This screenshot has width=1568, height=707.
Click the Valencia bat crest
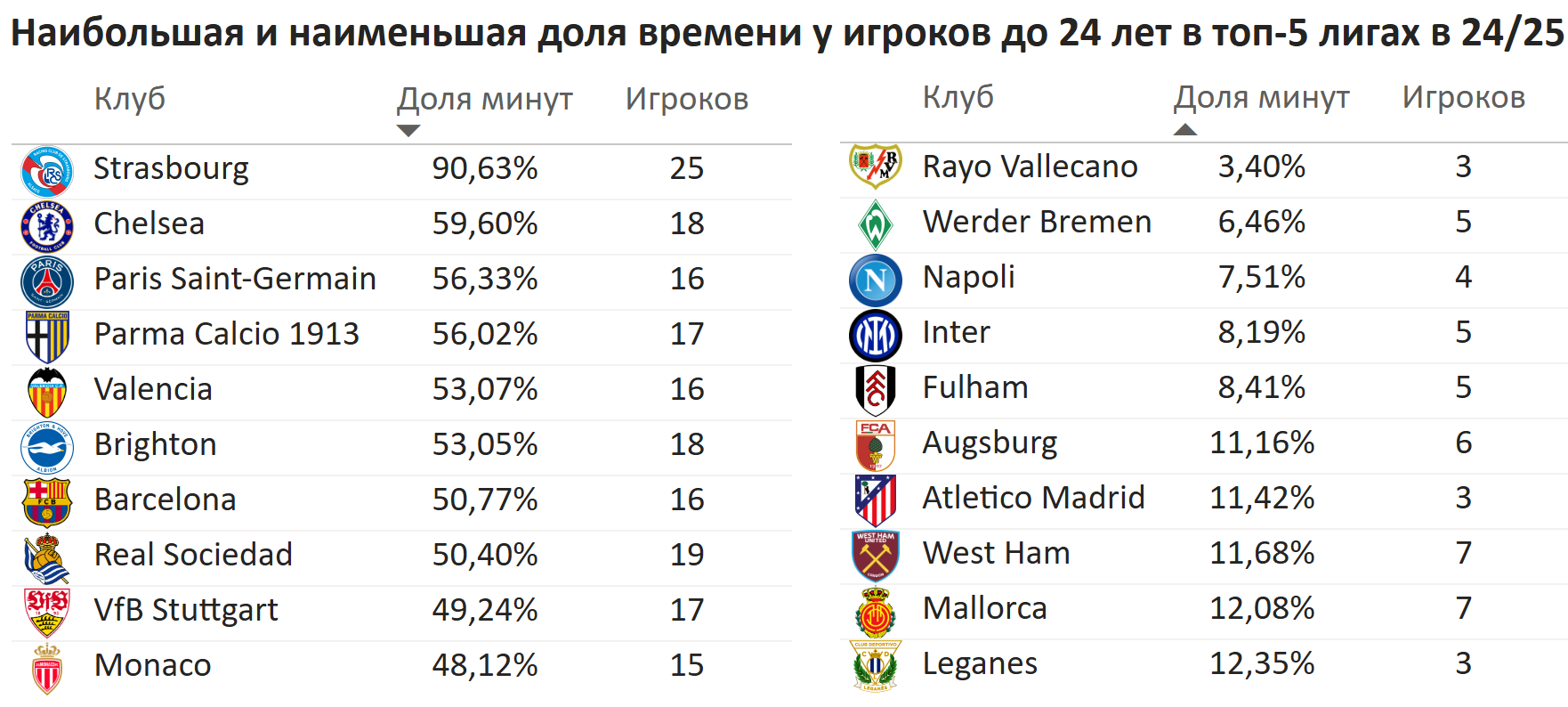point(47,392)
